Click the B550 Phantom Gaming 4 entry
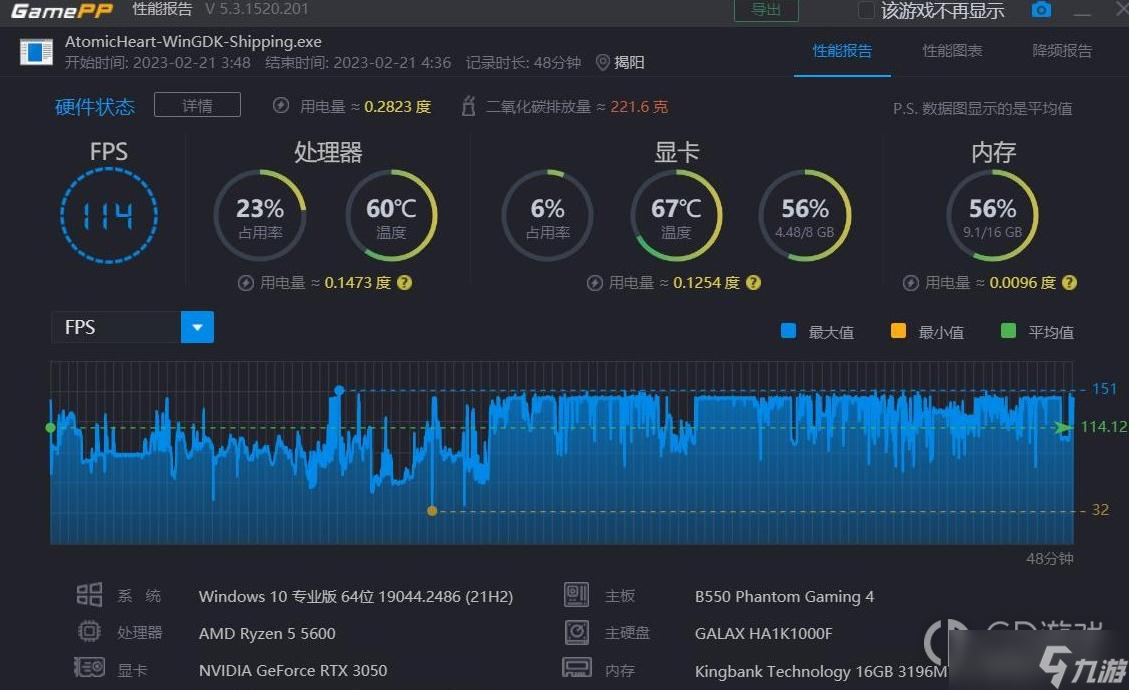The width and height of the screenshot is (1129, 690). (x=784, y=596)
